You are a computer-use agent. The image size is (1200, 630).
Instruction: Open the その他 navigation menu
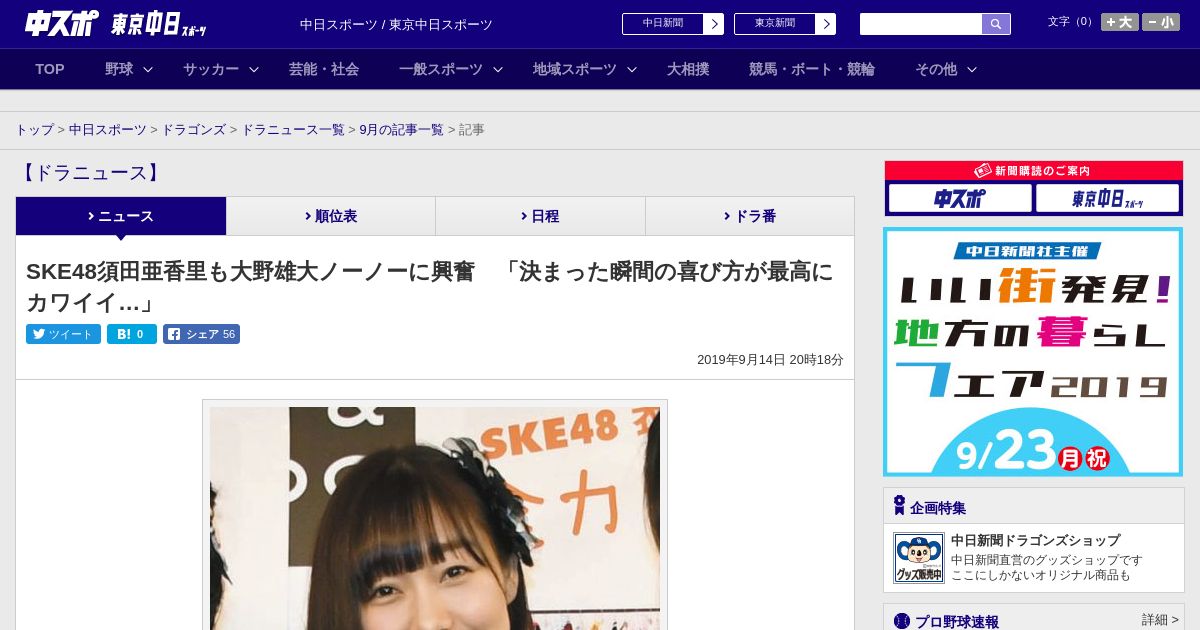point(936,69)
